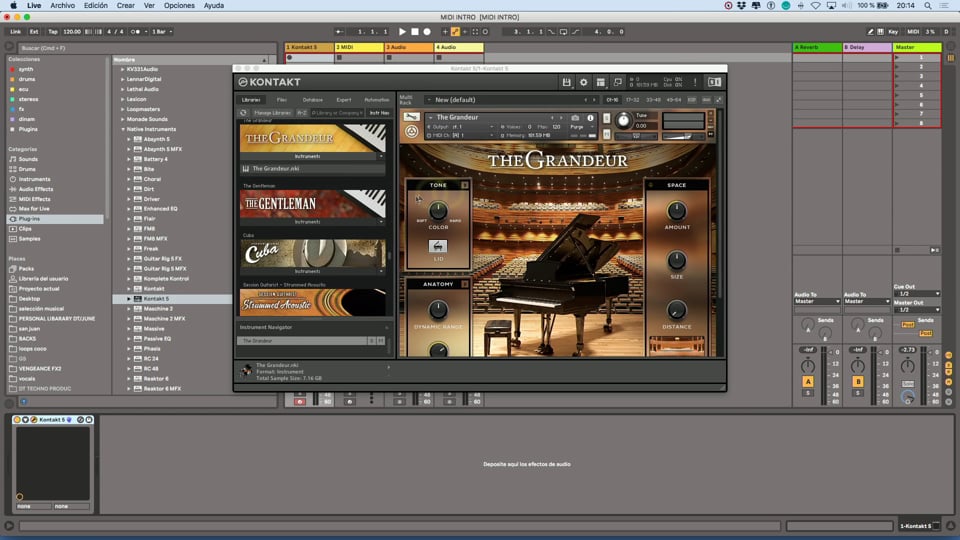Click the NI logo button in Kontakt header
The image size is (960, 540).
click(x=714, y=82)
